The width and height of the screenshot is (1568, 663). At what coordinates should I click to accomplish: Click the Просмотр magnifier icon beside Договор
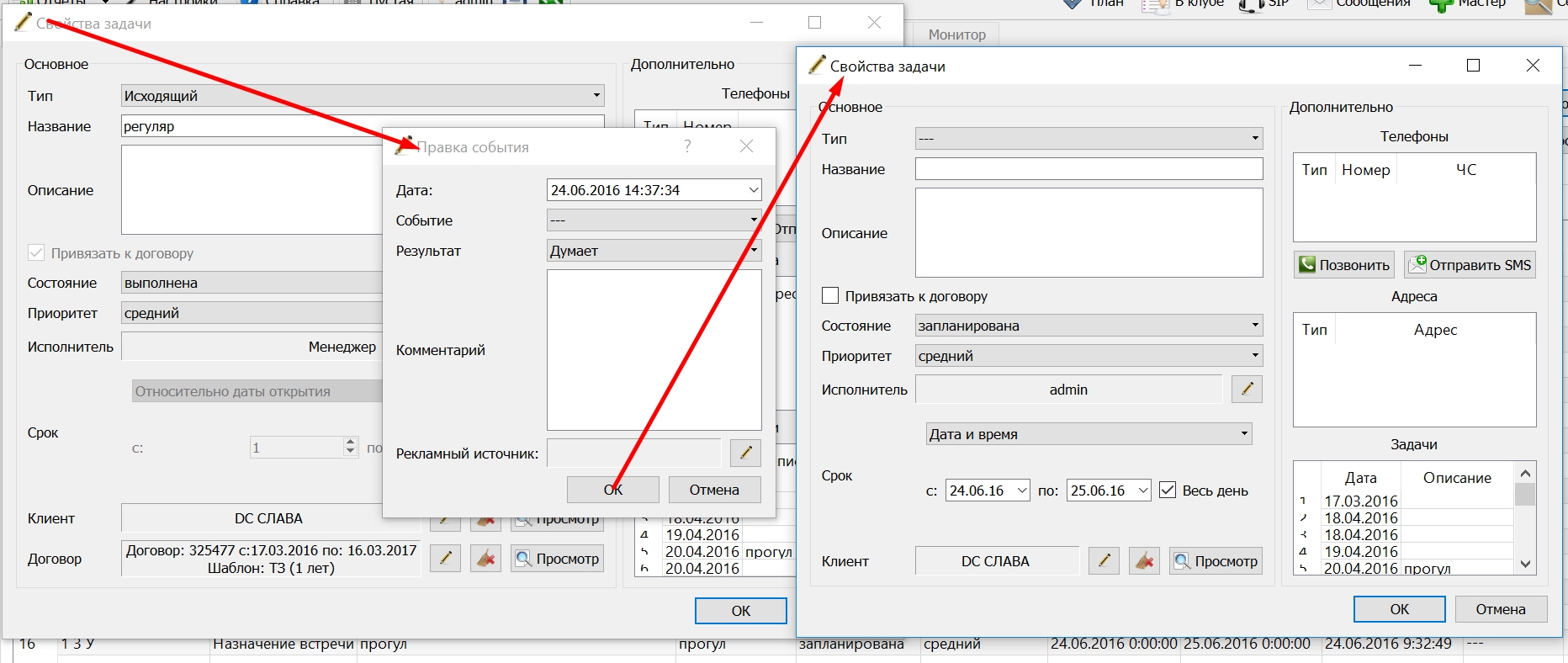coord(523,558)
